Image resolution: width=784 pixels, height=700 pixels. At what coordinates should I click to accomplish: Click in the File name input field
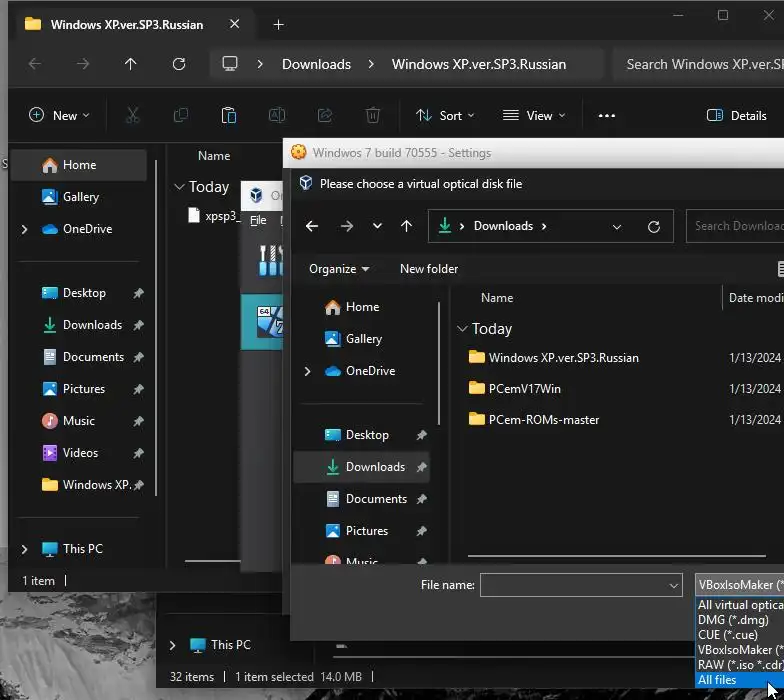click(573, 586)
